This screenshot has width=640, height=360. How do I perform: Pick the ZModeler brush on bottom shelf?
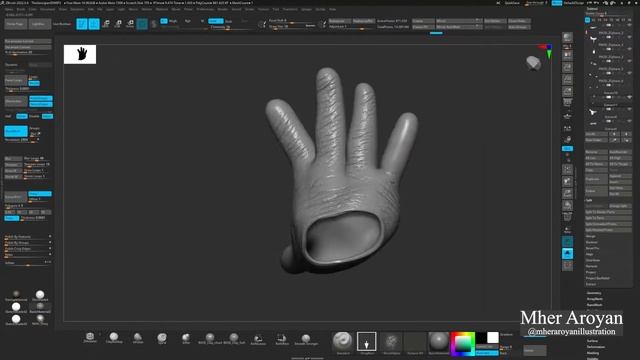[90, 338]
